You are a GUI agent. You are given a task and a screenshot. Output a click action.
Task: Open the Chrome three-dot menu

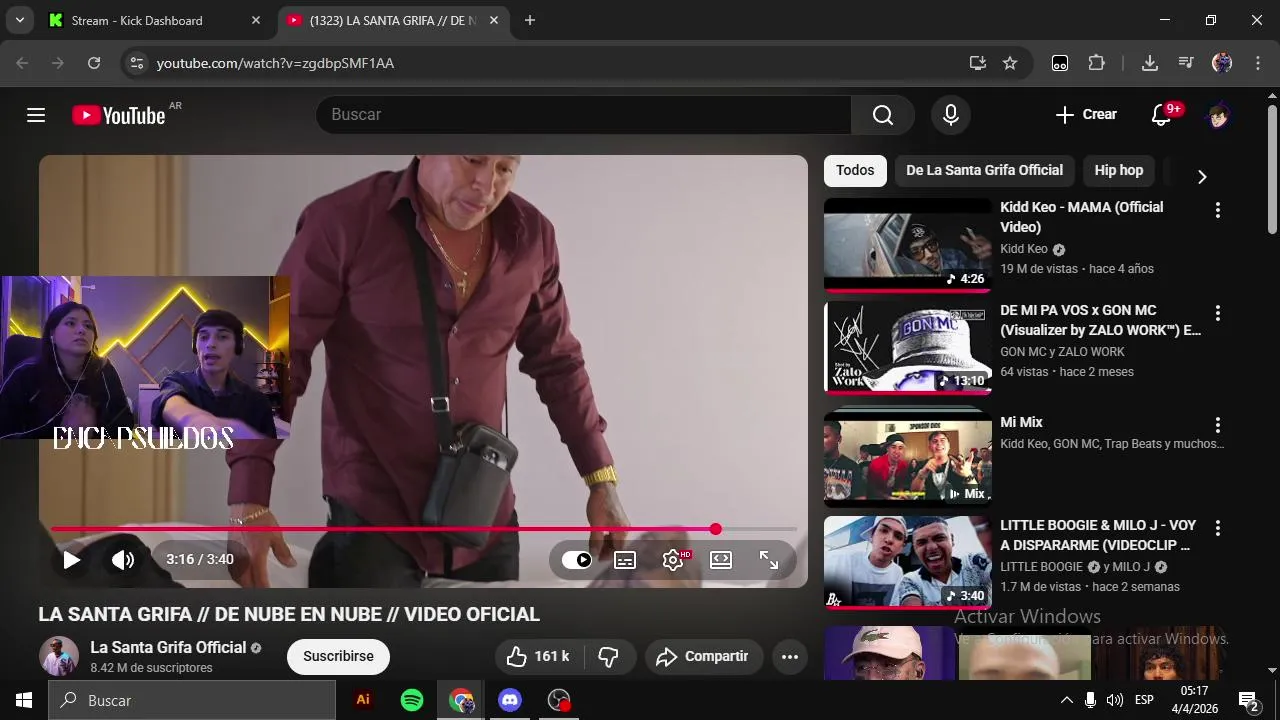pos(1257,63)
